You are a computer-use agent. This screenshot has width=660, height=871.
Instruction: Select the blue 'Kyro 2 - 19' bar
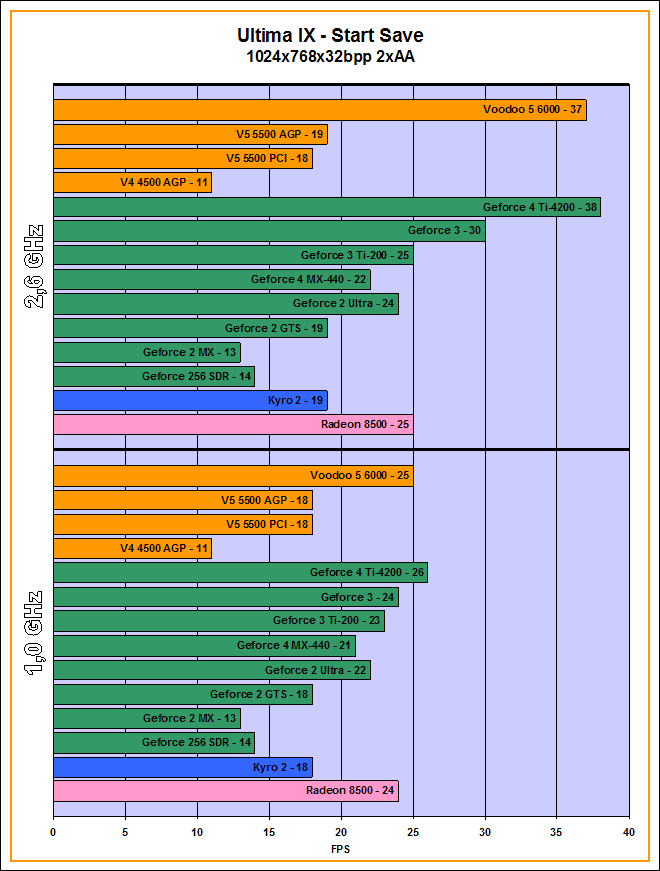click(x=189, y=400)
